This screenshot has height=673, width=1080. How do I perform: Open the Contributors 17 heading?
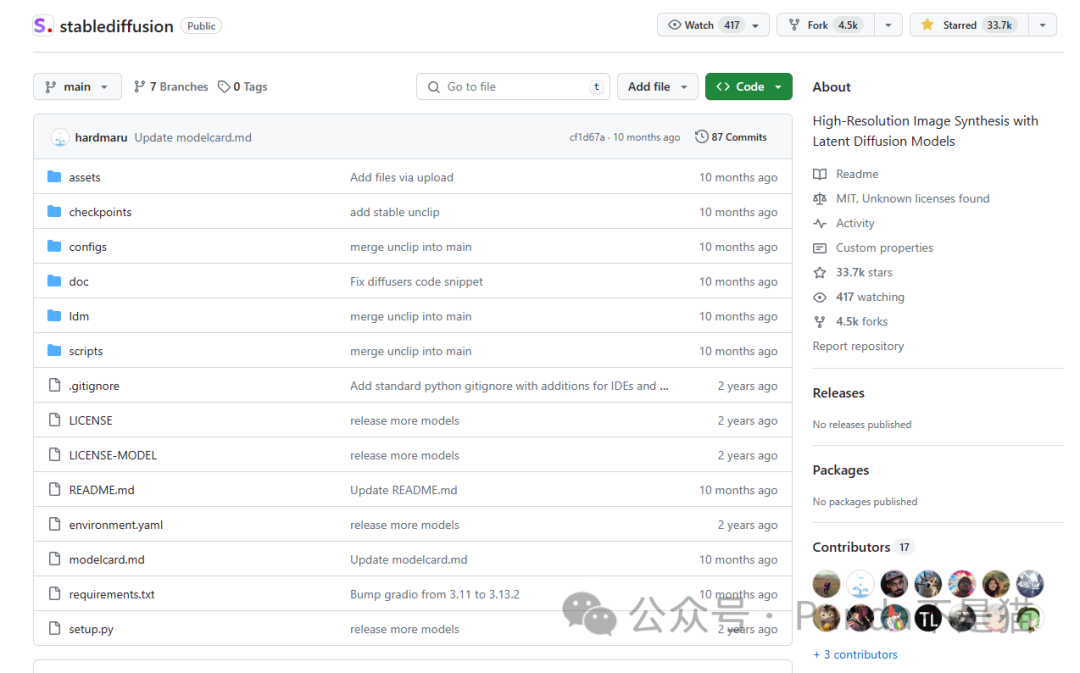862,547
